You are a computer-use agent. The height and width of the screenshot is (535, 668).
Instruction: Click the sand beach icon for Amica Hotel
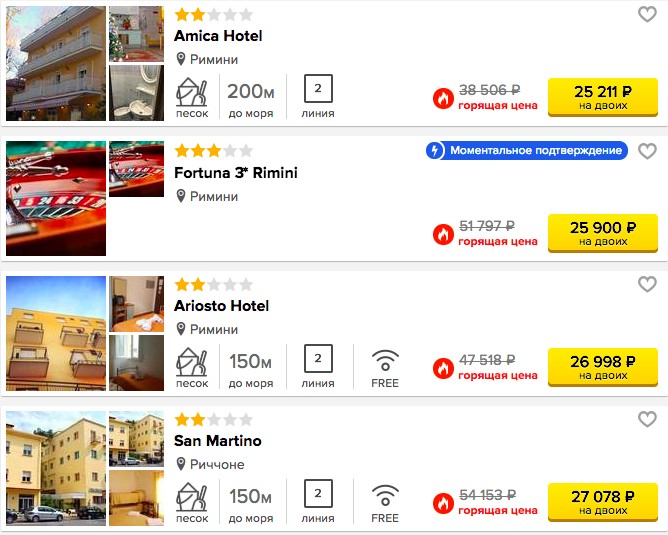(x=192, y=92)
